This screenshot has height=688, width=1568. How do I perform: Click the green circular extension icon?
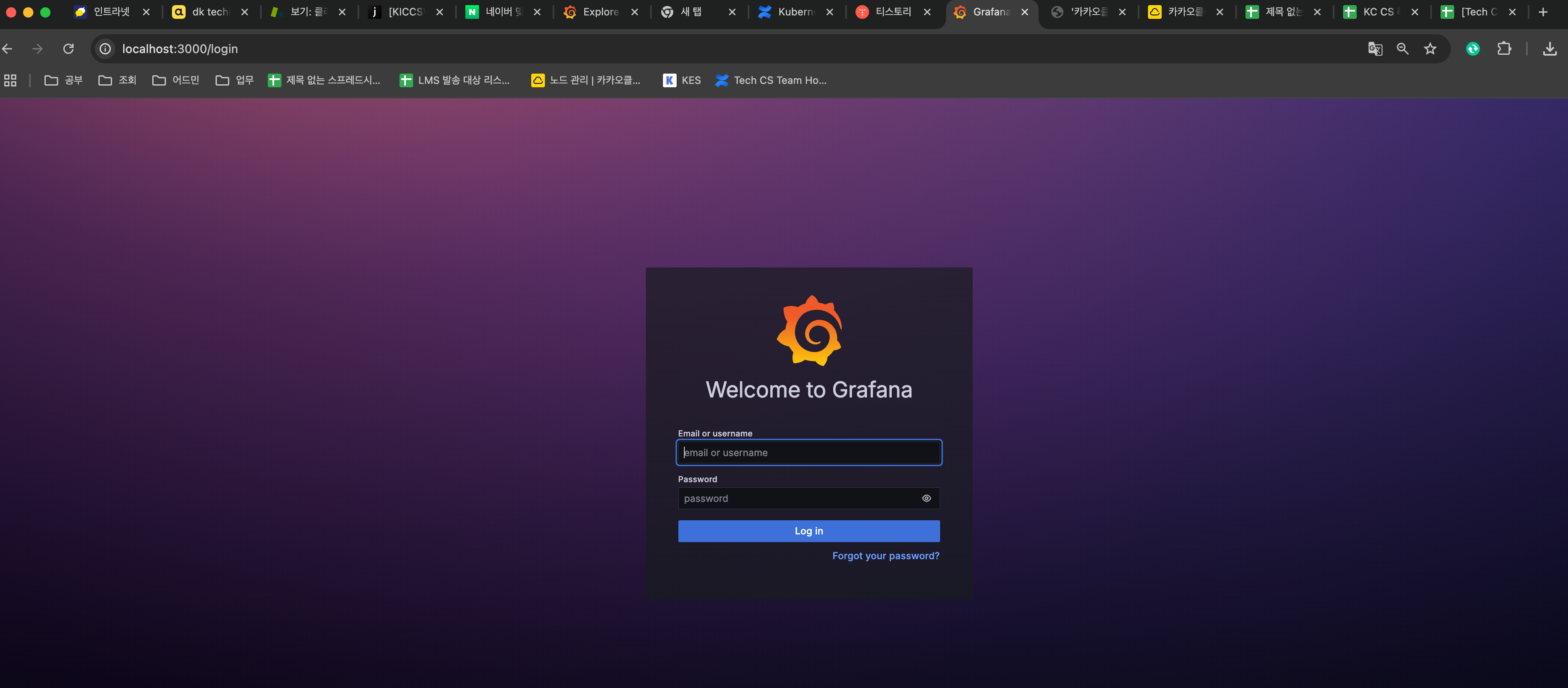coord(1473,49)
